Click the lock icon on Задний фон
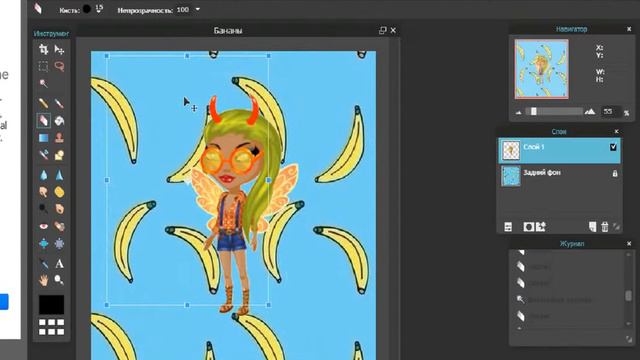The height and width of the screenshot is (360, 640). pos(615,173)
